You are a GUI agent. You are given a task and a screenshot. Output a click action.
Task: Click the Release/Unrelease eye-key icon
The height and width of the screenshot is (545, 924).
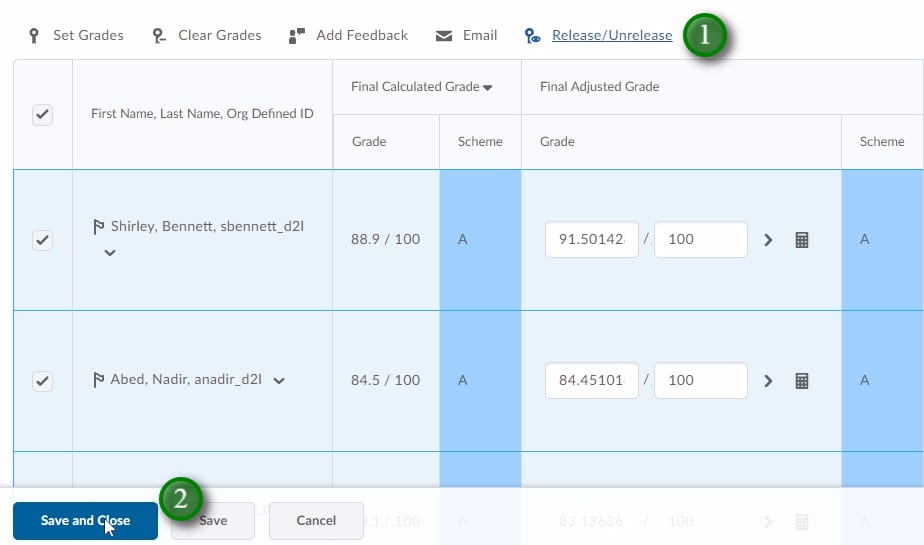pos(533,36)
